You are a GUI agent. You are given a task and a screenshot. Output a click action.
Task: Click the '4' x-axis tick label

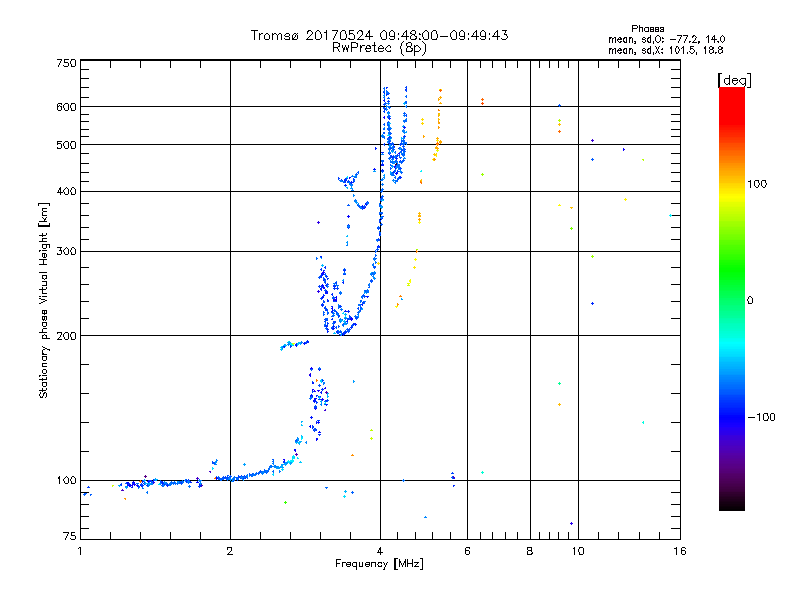click(380, 551)
